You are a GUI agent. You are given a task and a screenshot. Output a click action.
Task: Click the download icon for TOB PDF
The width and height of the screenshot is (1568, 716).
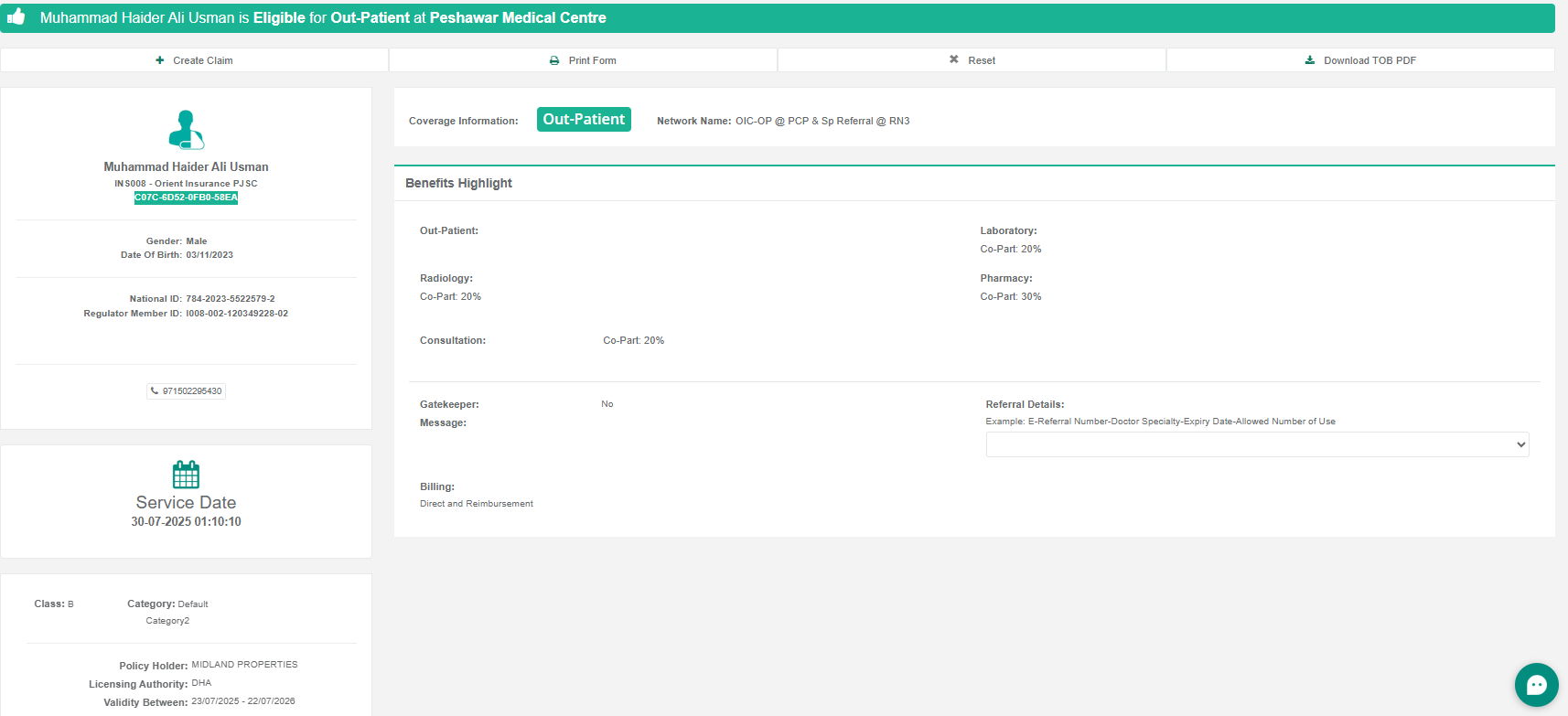[x=1310, y=60]
